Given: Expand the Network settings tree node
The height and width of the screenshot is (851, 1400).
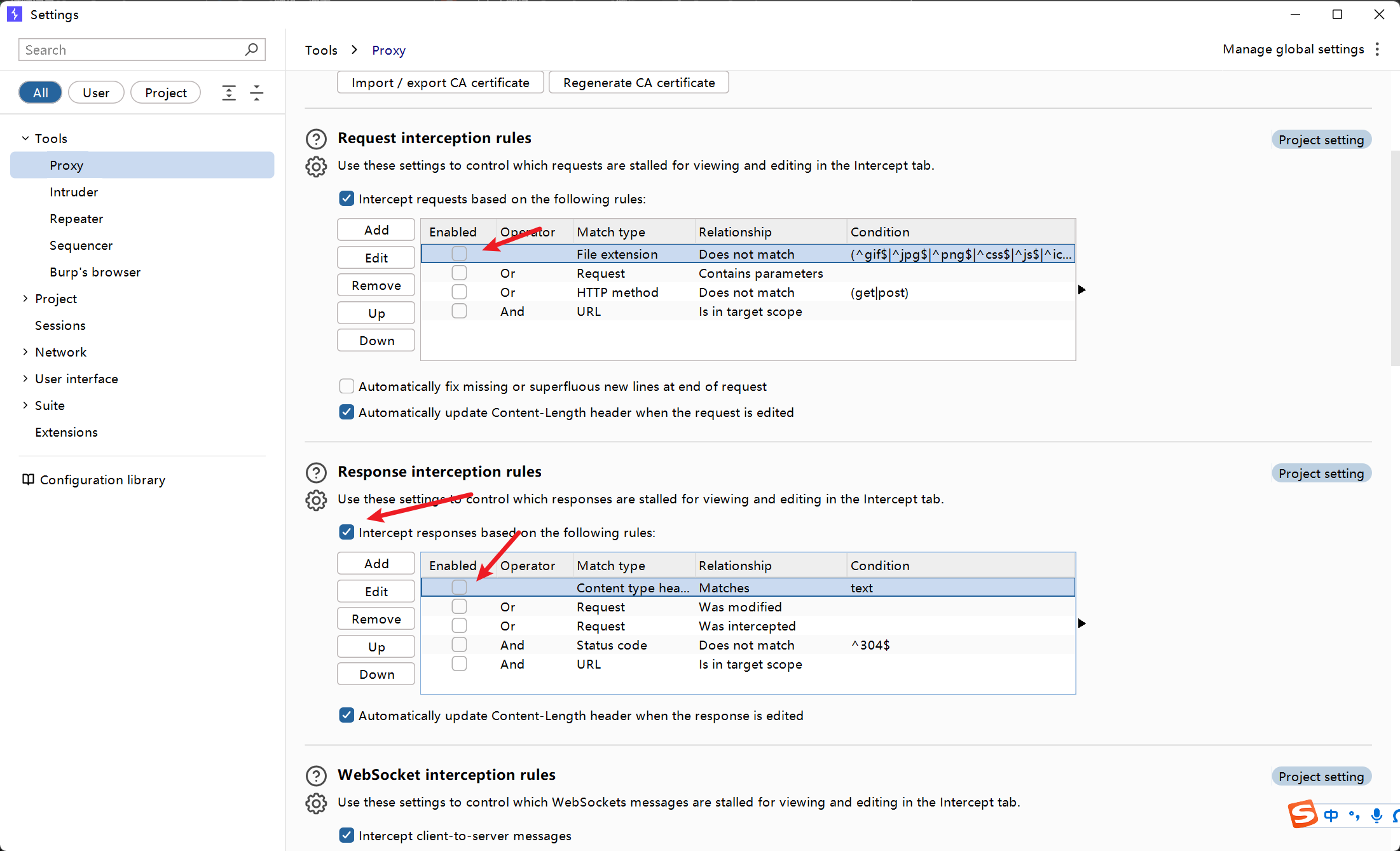Looking at the screenshot, I should pos(25,352).
